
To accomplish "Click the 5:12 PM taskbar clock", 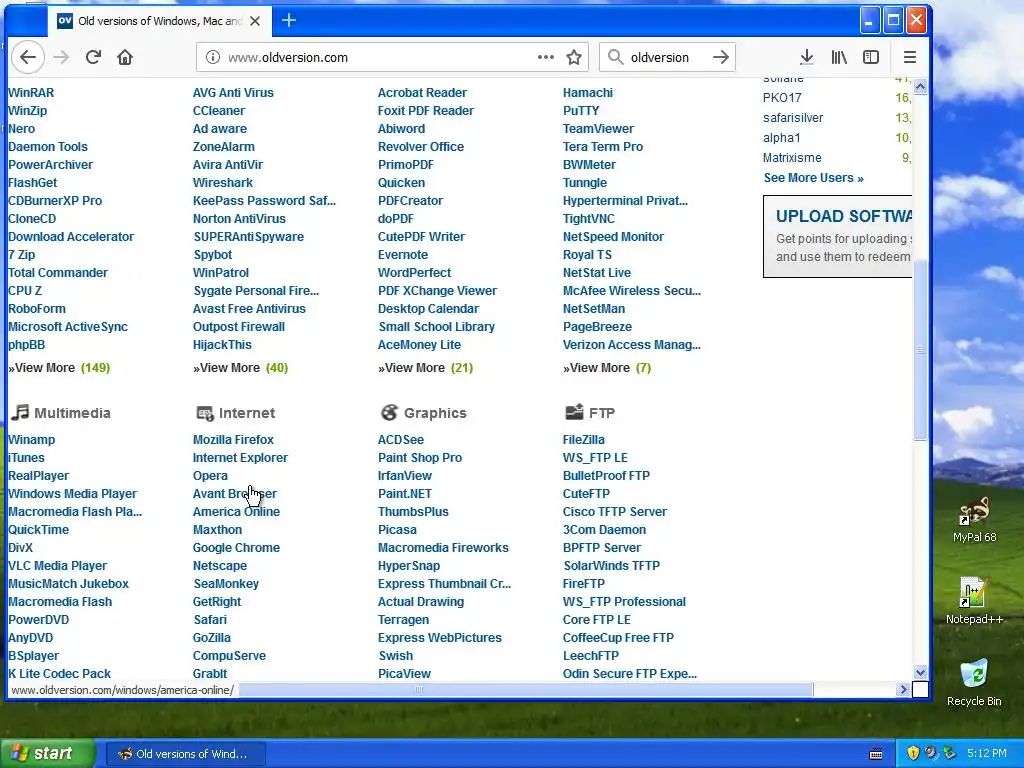I will [x=987, y=753].
